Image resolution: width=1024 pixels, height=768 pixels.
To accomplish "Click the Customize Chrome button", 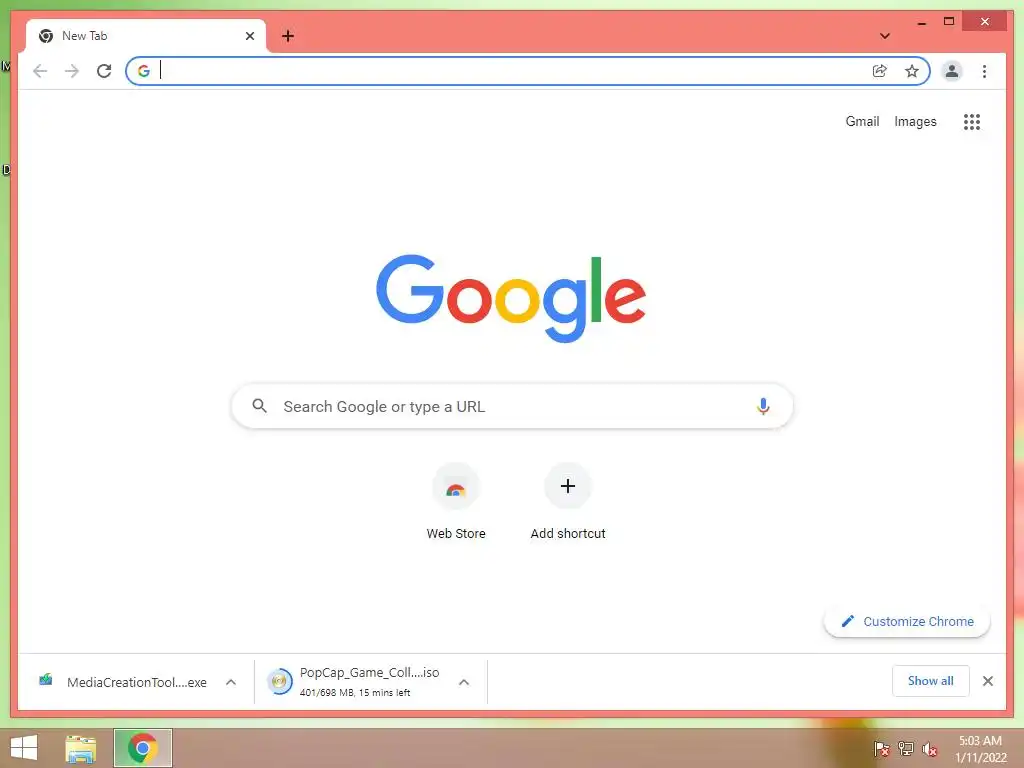I will [x=907, y=622].
